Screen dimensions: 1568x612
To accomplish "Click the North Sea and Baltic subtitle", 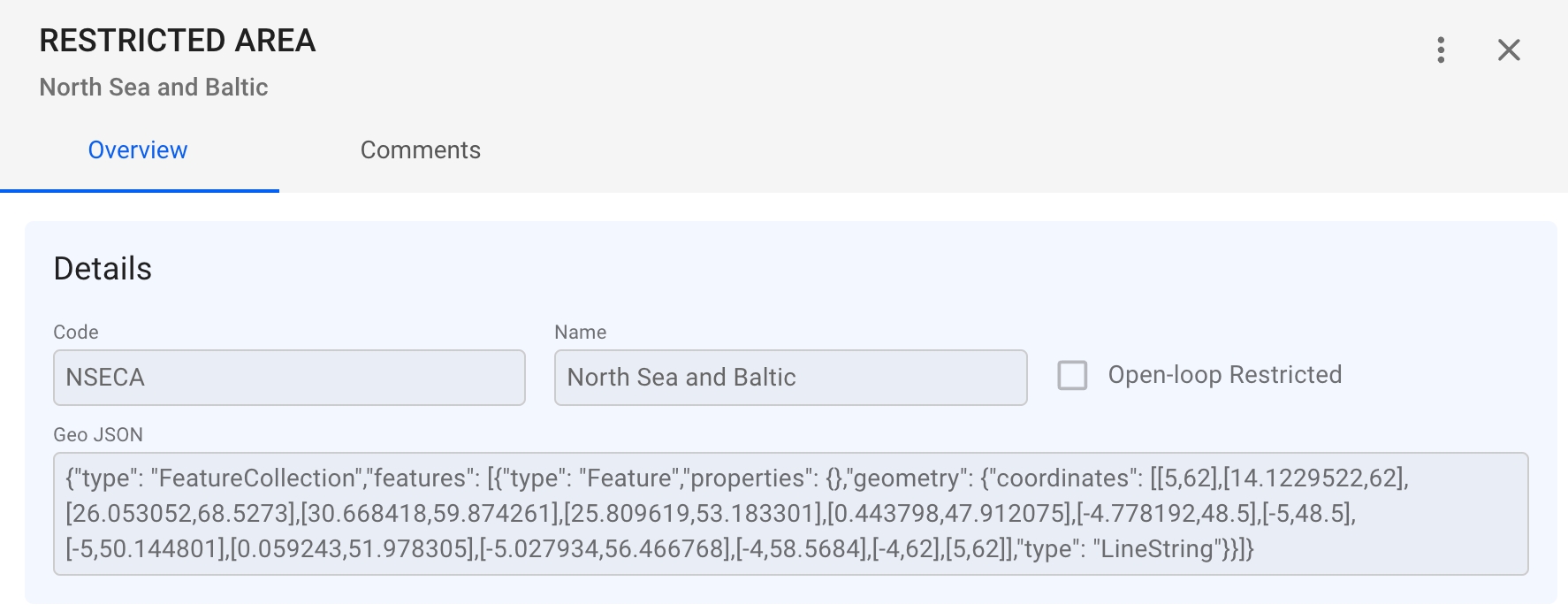I will click(x=154, y=88).
